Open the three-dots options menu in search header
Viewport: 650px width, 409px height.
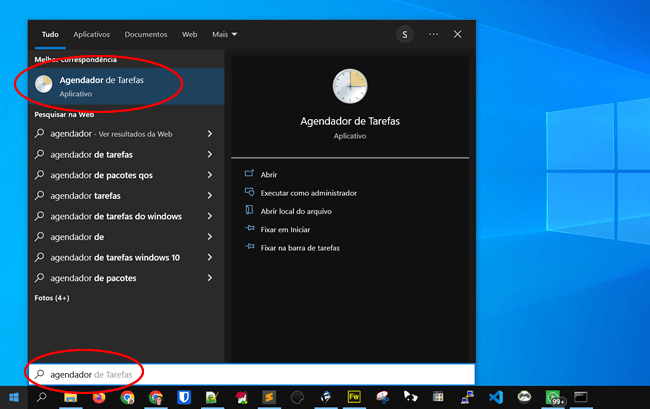[433, 34]
